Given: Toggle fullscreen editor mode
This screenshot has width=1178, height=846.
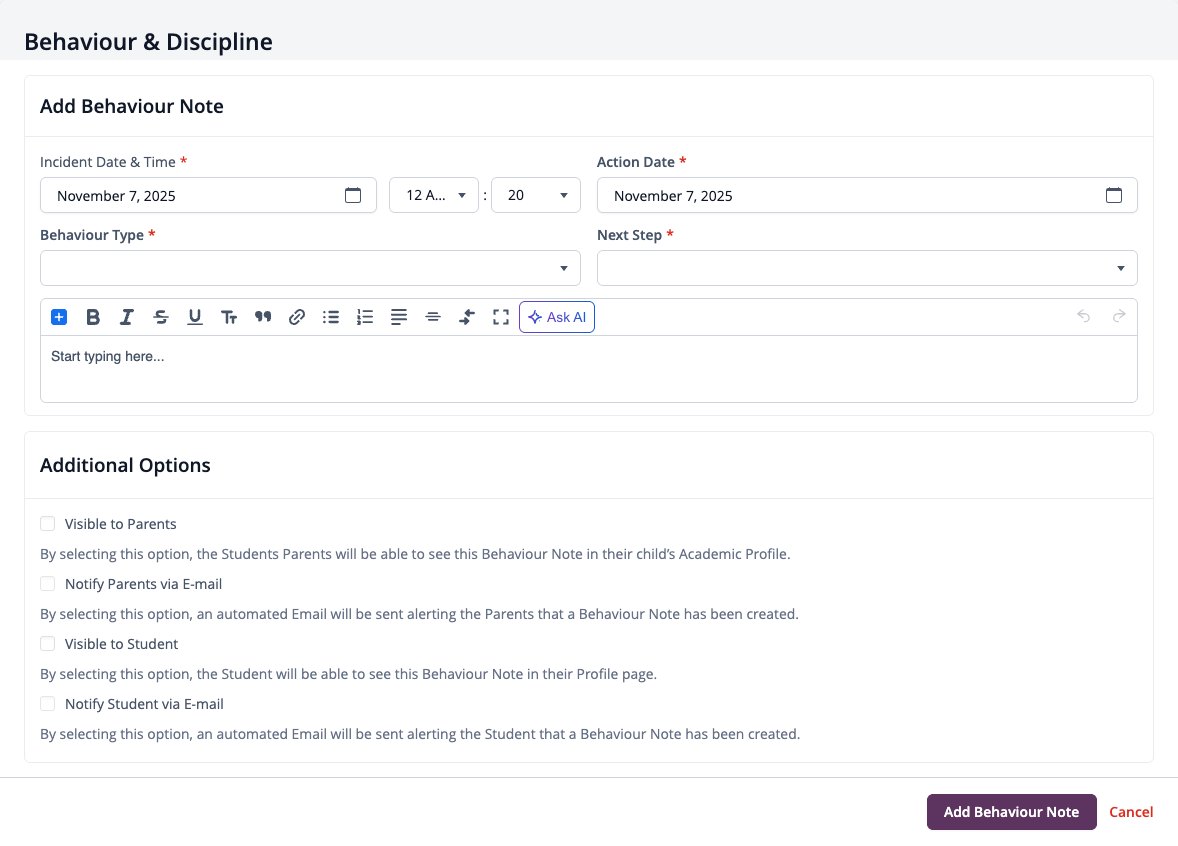Looking at the screenshot, I should pos(501,317).
